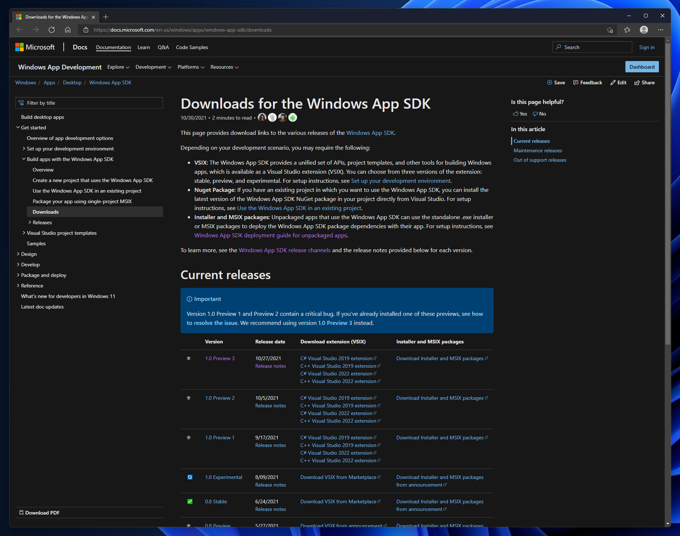Screen dimensions: 680x536
Task: Expand the Explore dropdown menu
Action: pyautogui.click(x=118, y=67)
